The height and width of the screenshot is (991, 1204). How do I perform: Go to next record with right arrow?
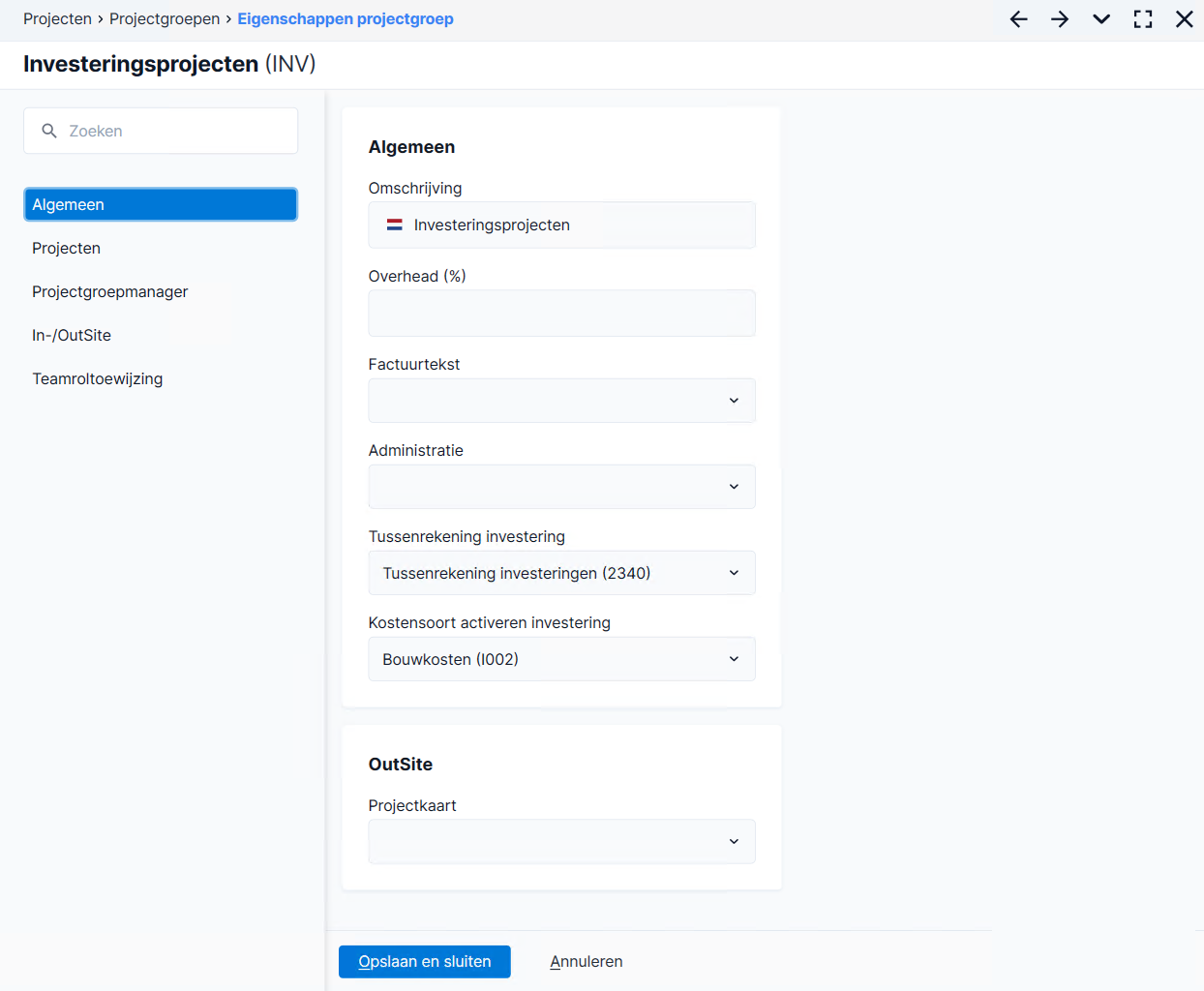point(1060,19)
